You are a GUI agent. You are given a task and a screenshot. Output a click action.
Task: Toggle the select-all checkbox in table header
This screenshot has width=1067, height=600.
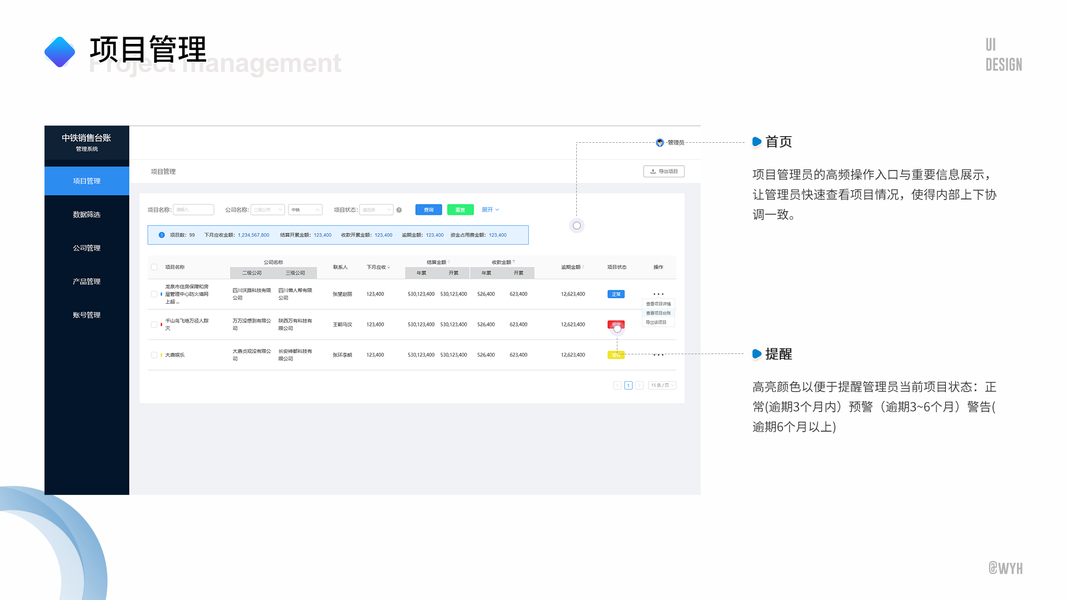154,267
